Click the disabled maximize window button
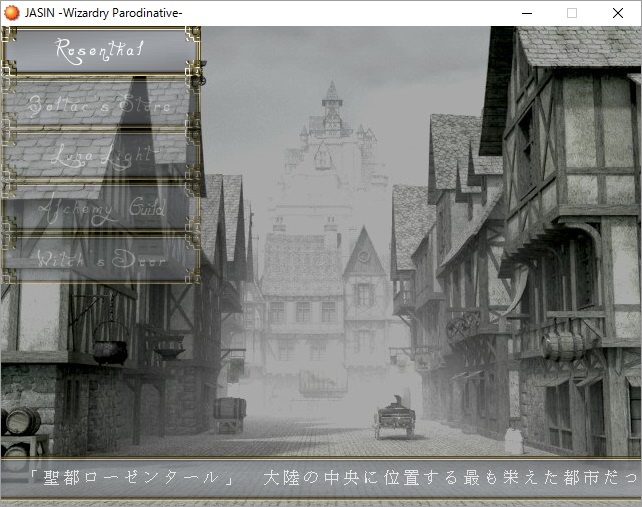The image size is (642, 507). click(572, 13)
